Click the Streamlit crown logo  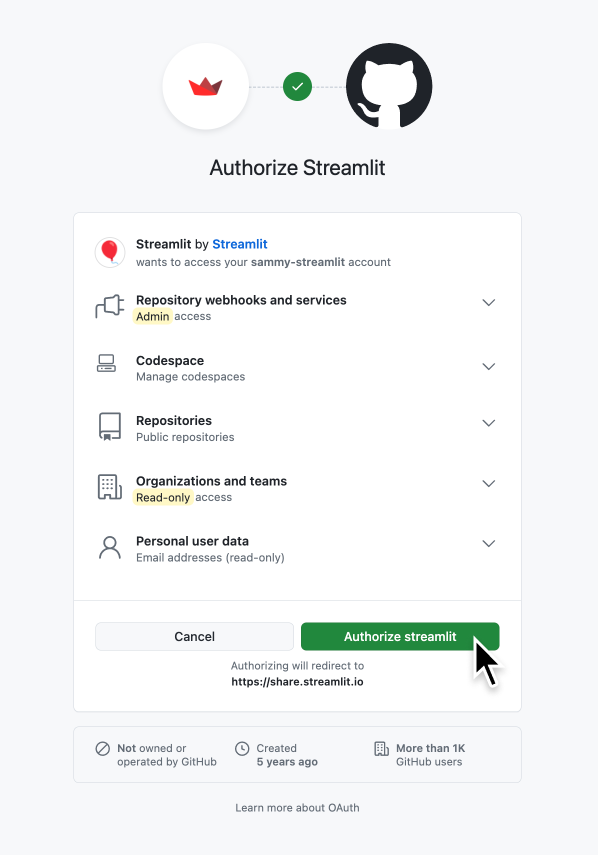tap(205, 86)
